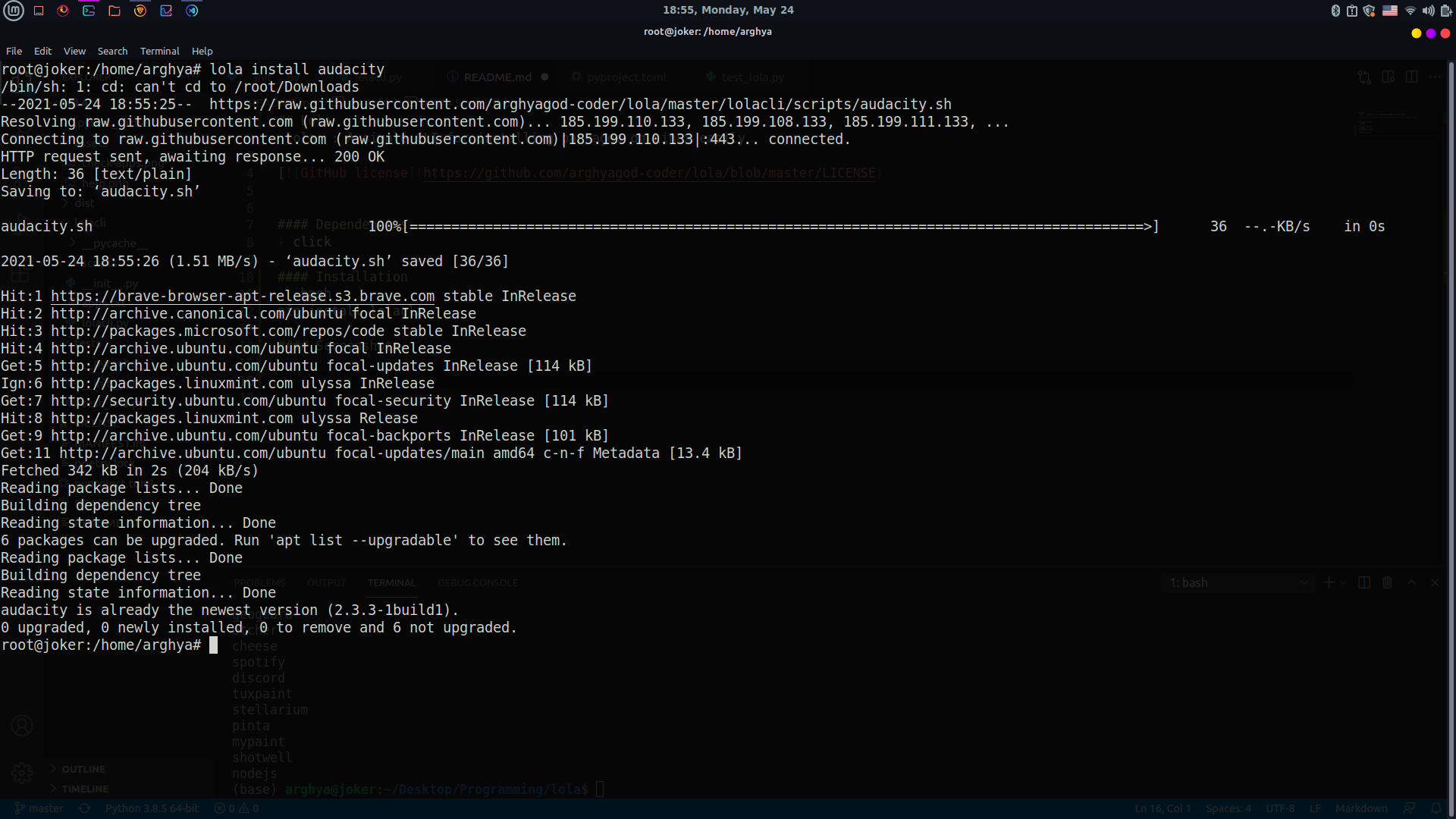Open the Wi-Fi network applet
Image resolution: width=1456 pixels, height=819 pixels.
1410,11
